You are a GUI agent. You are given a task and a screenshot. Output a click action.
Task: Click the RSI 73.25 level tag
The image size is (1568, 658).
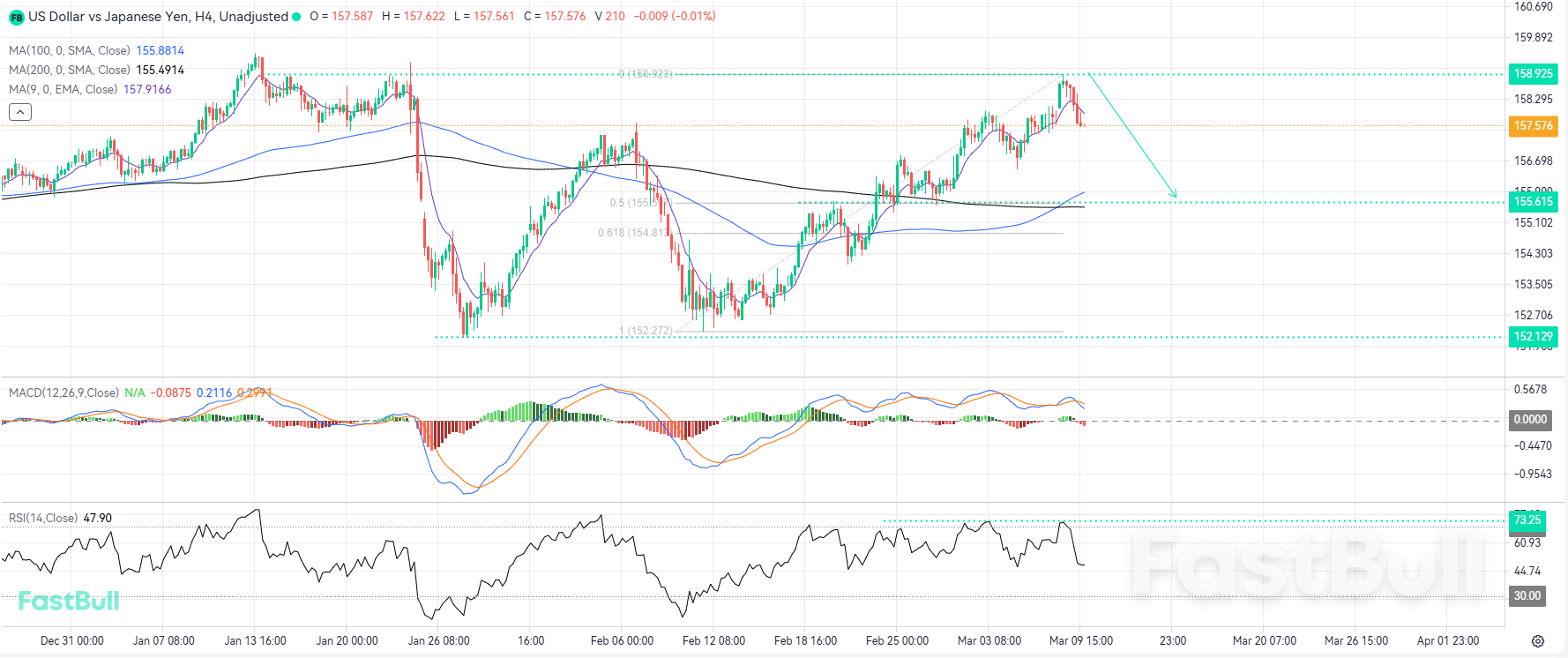point(1527,520)
